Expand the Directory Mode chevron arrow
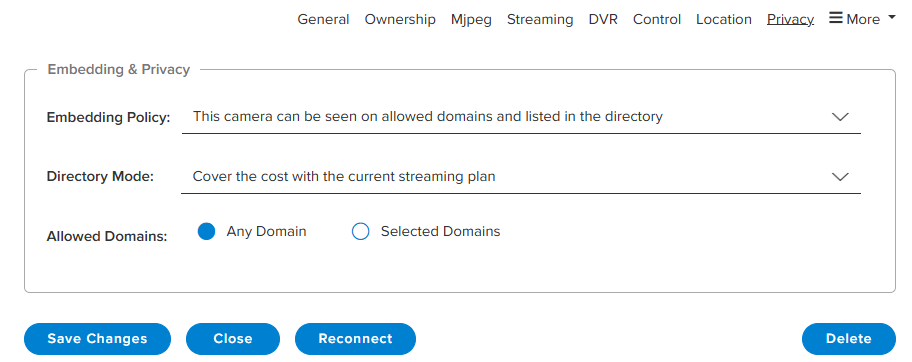The image size is (912, 362). tap(840, 177)
